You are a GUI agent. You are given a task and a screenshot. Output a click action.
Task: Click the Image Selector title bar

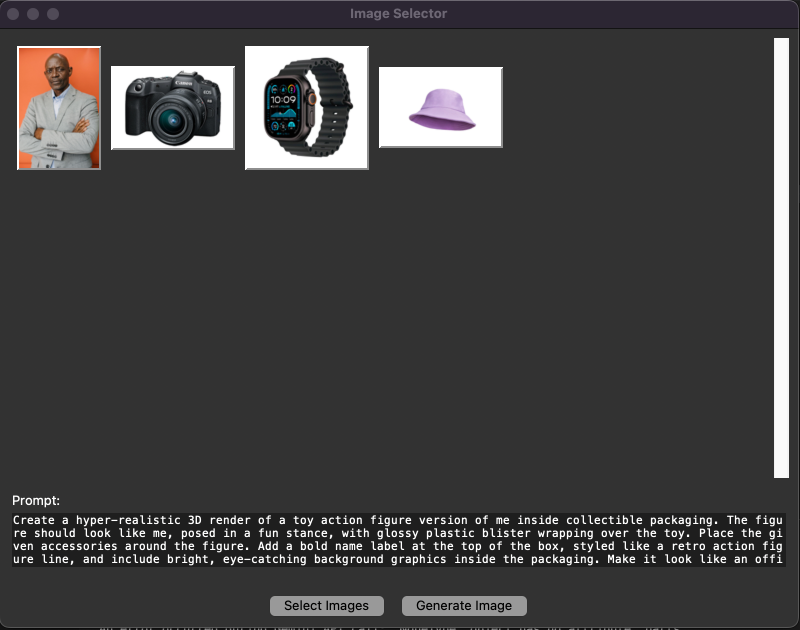point(398,14)
